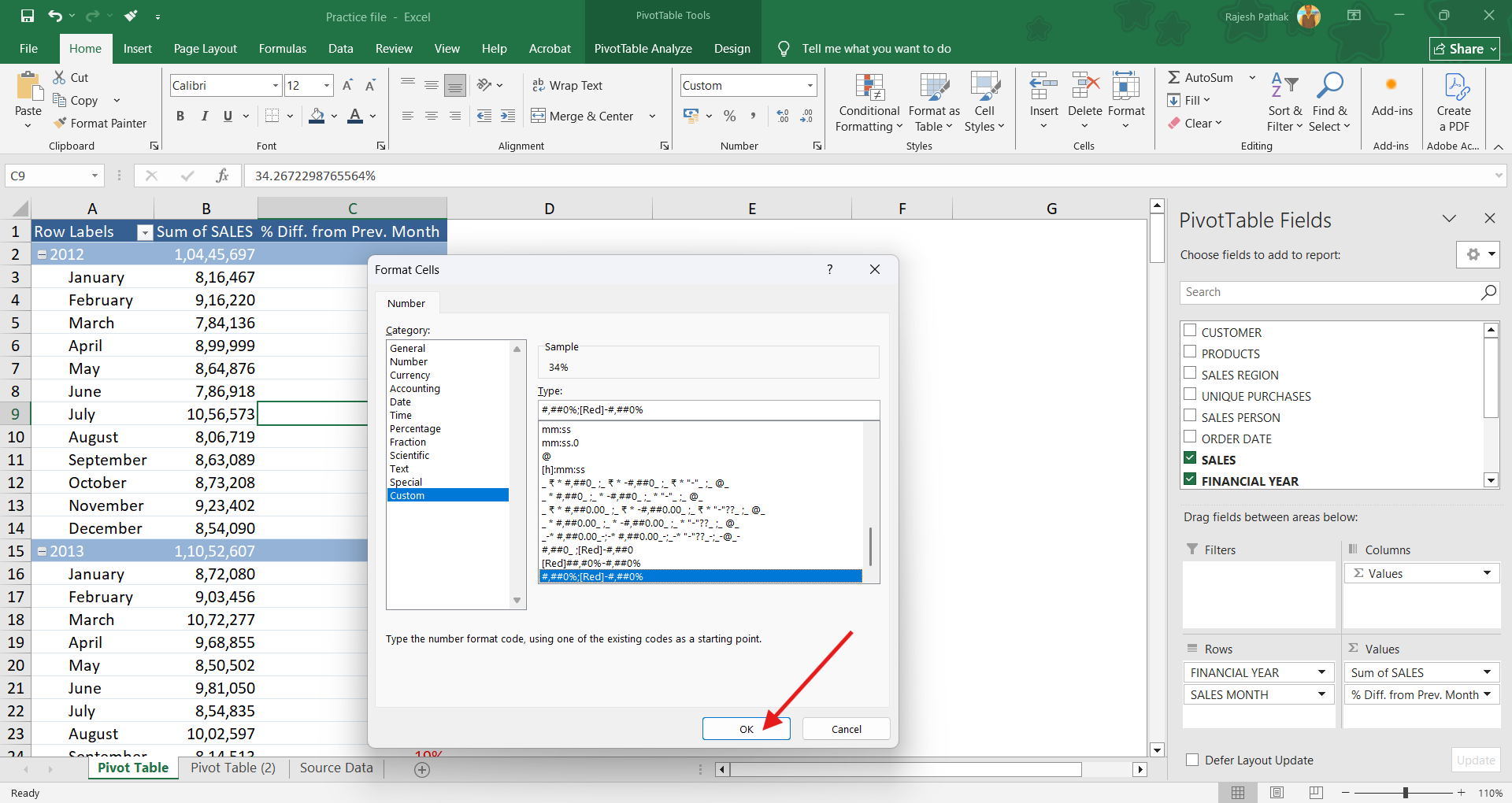
Task: Open the Source Data sheet tab
Action: [336, 768]
